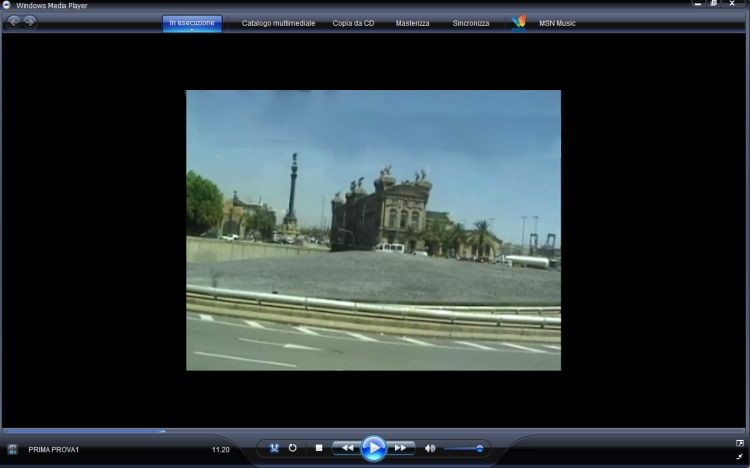Select the Sincronizza tab
The height and width of the screenshot is (468, 750).
(471, 23)
